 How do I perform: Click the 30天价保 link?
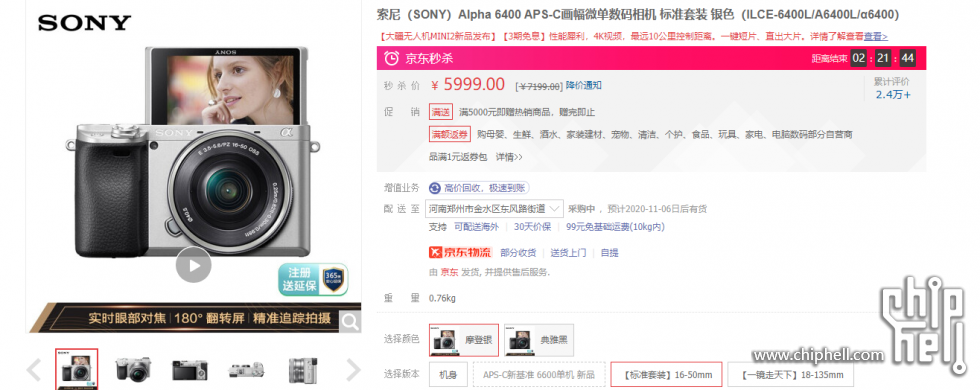coord(532,227)
